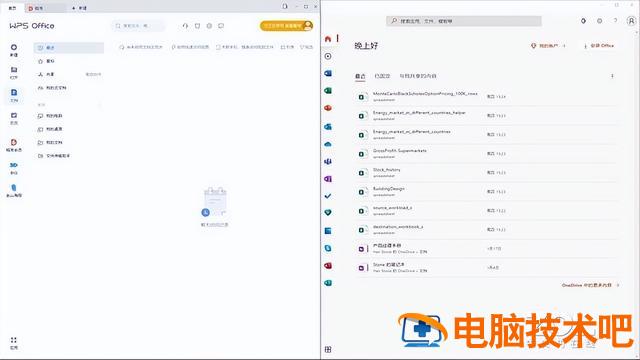Click the orange WPS login/membership button
Viewport: 640px width, 360px height.
point(287,26)
